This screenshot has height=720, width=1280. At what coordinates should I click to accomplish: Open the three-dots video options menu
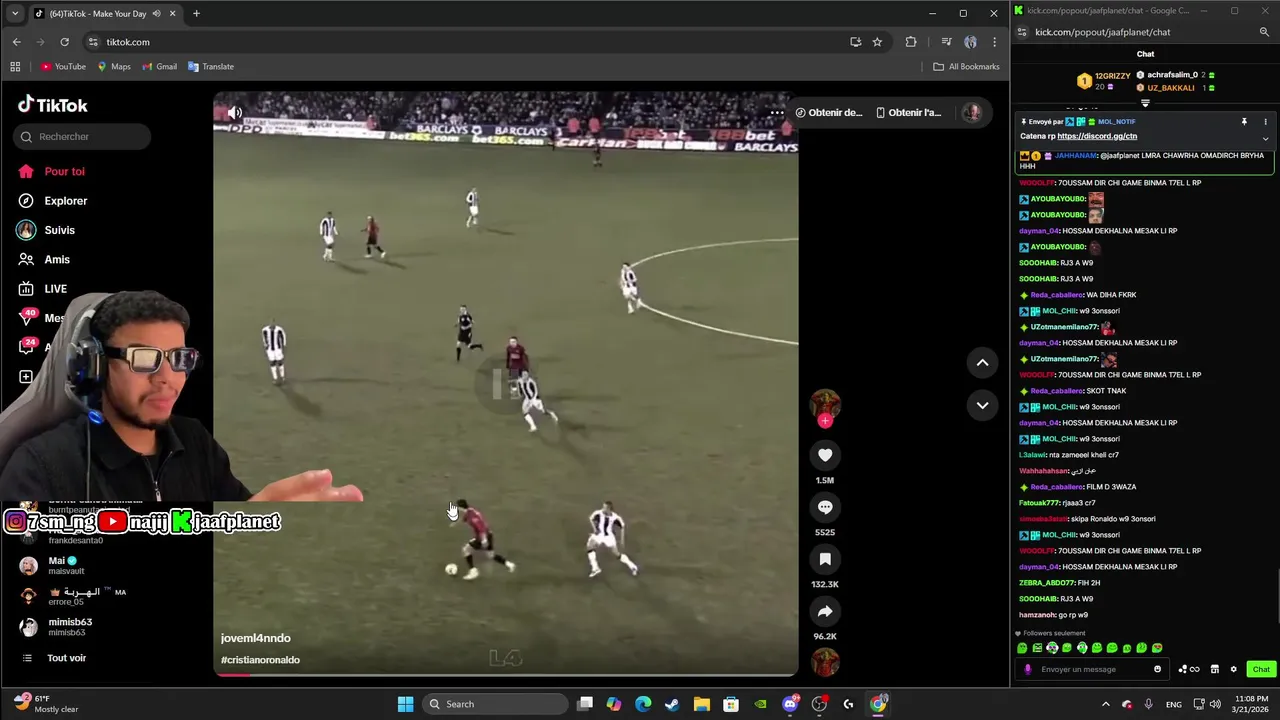(x=776, y=113)
